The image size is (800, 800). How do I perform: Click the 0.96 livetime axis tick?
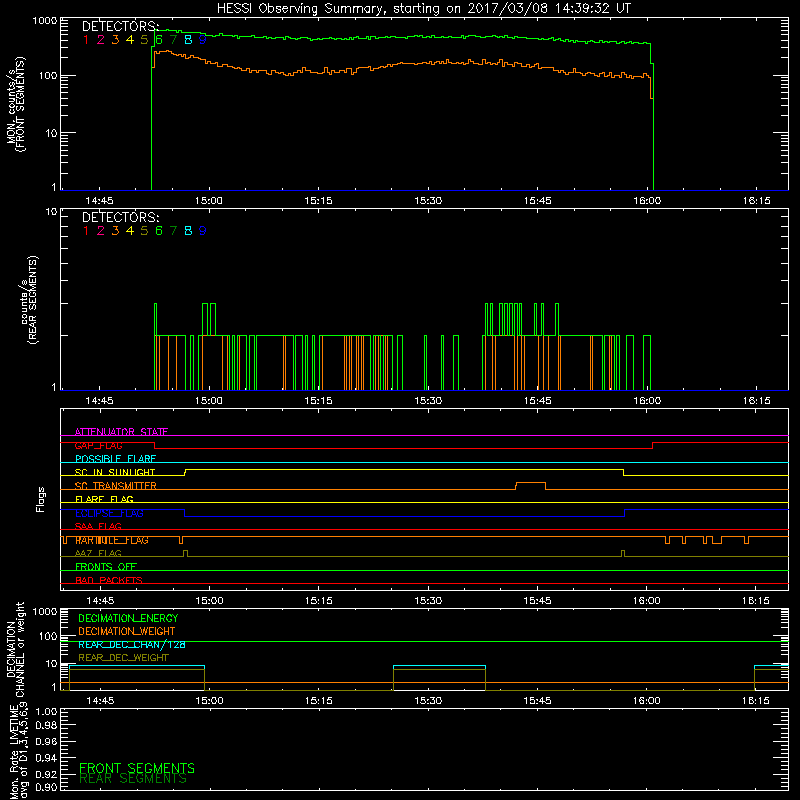46,741
